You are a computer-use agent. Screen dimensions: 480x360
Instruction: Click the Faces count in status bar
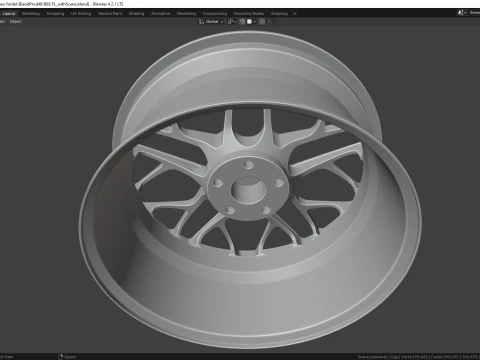coord(444,357)
